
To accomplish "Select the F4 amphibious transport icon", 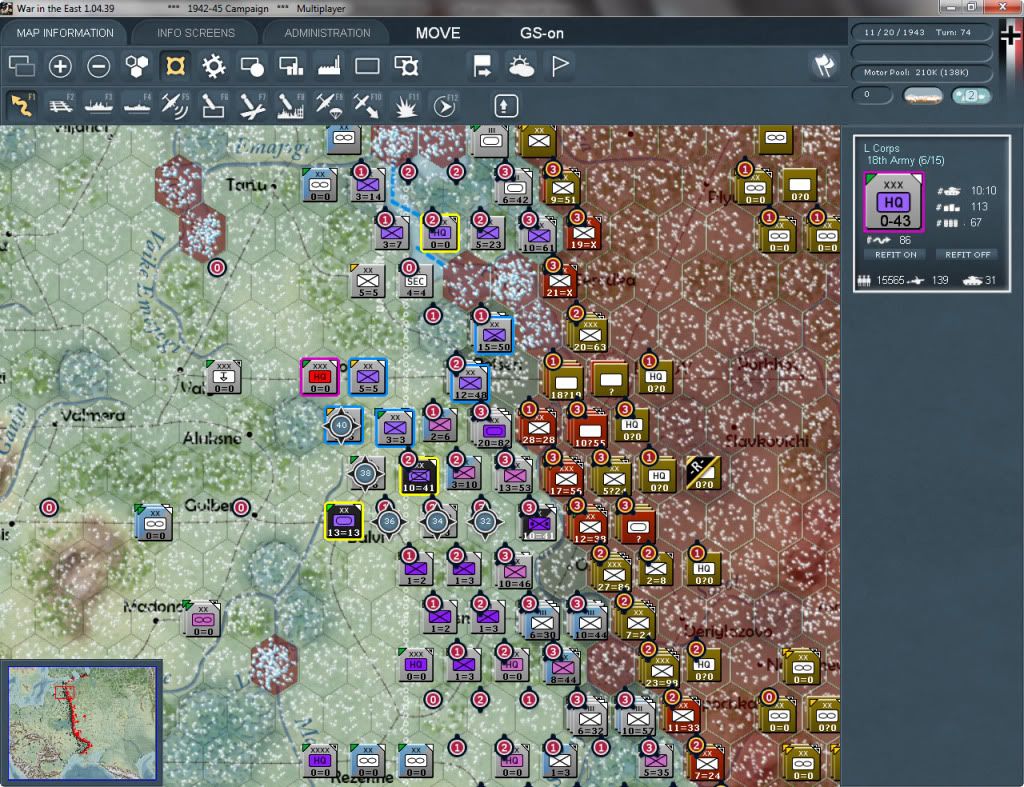I will (x=137, y=105).
